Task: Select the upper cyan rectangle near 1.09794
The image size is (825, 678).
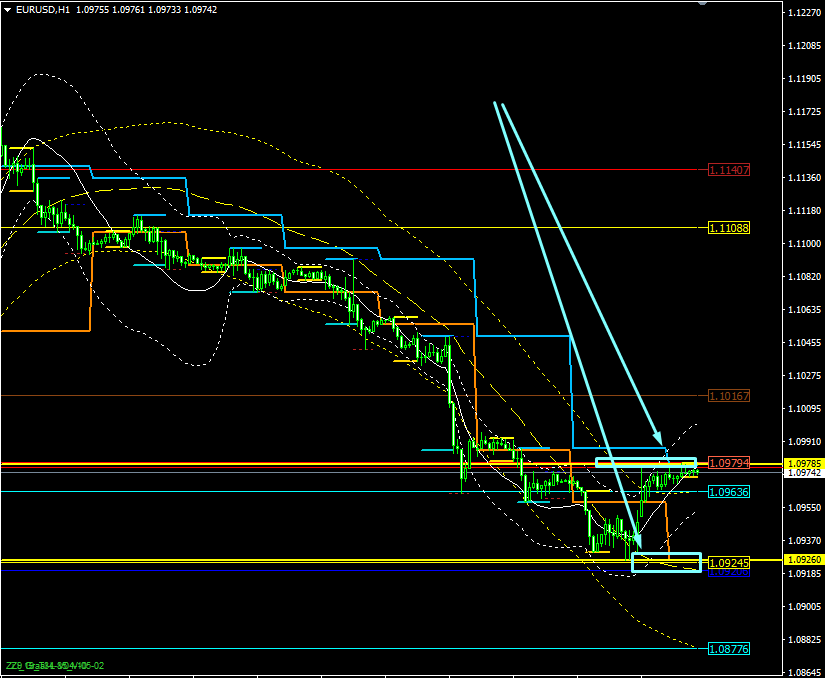Action: 646,462
